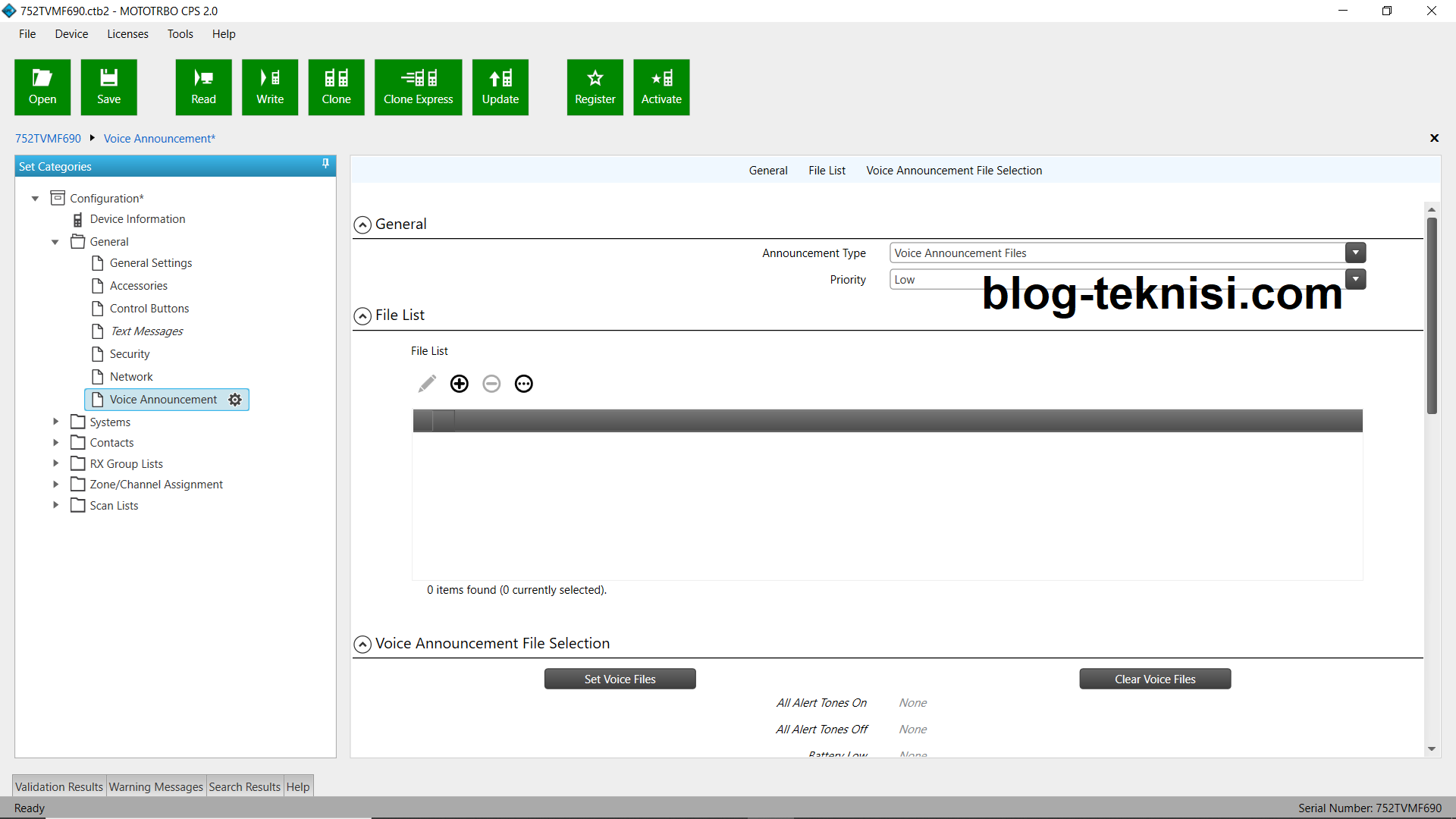Viewport: 1456px width, 819px height.
Task: Open the Announcement Type dropdown
Action: [1355, 253]
